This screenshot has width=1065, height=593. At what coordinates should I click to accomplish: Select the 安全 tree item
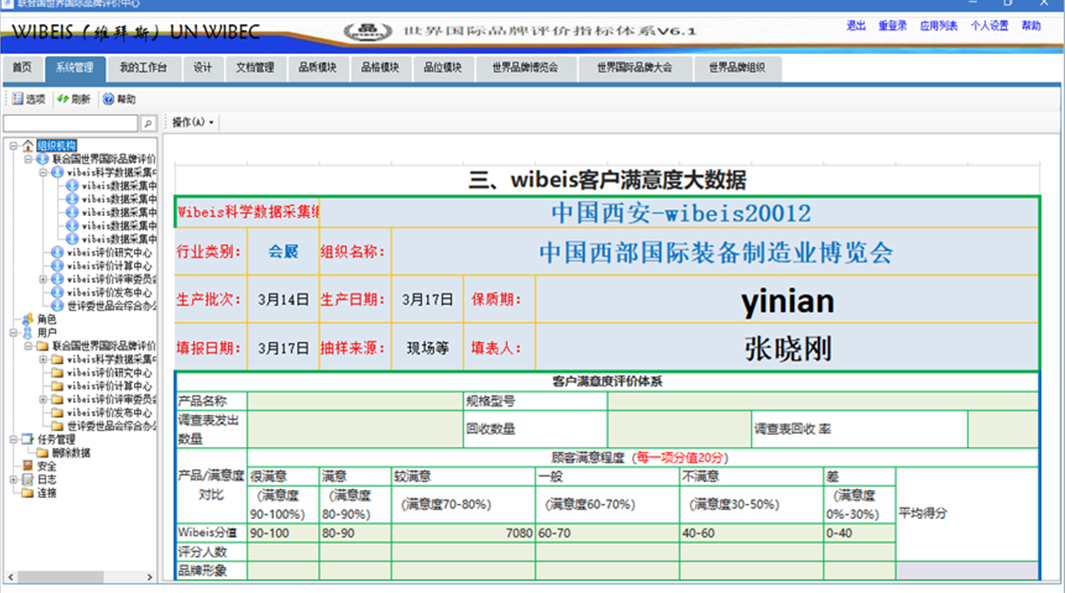click(x=47, y=466)
